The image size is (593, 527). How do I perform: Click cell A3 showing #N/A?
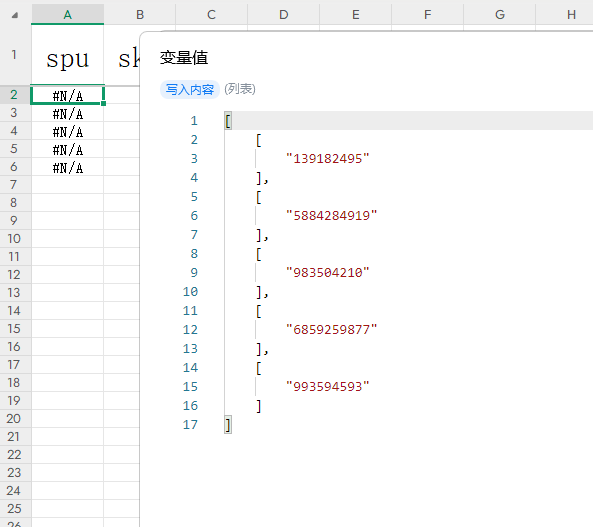[68, 113]
